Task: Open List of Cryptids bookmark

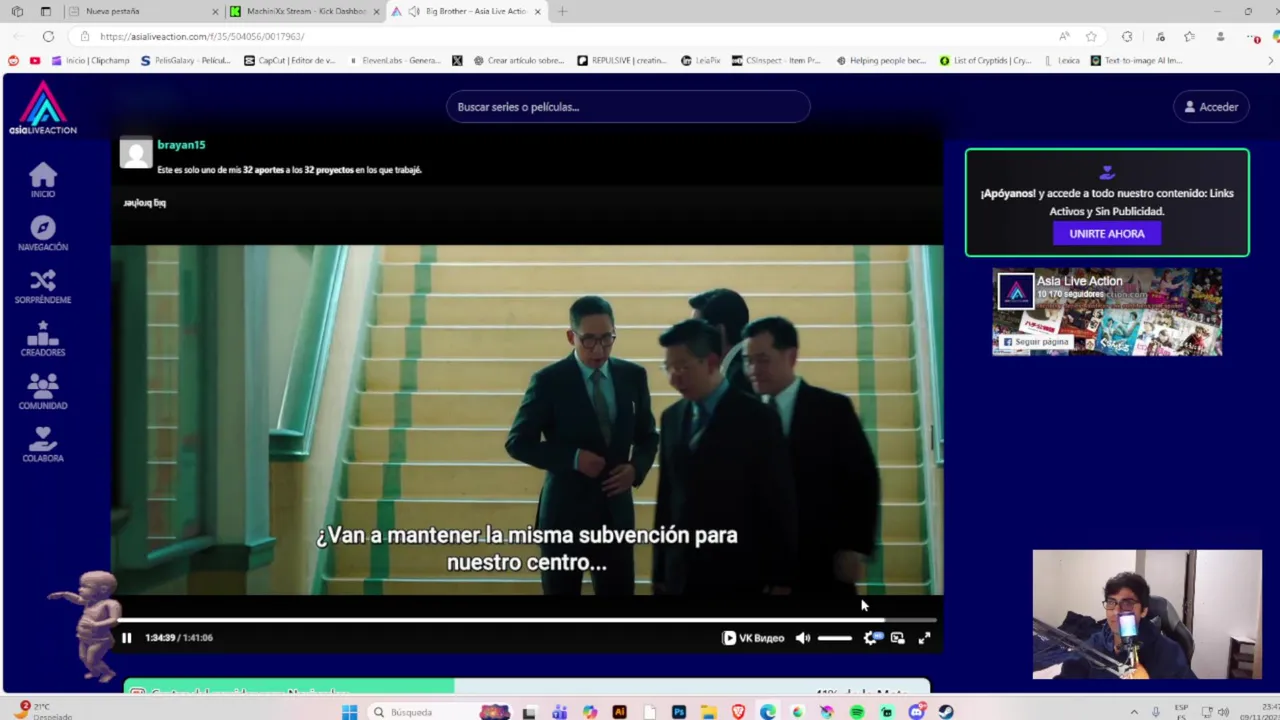Action: coord(985,60)
